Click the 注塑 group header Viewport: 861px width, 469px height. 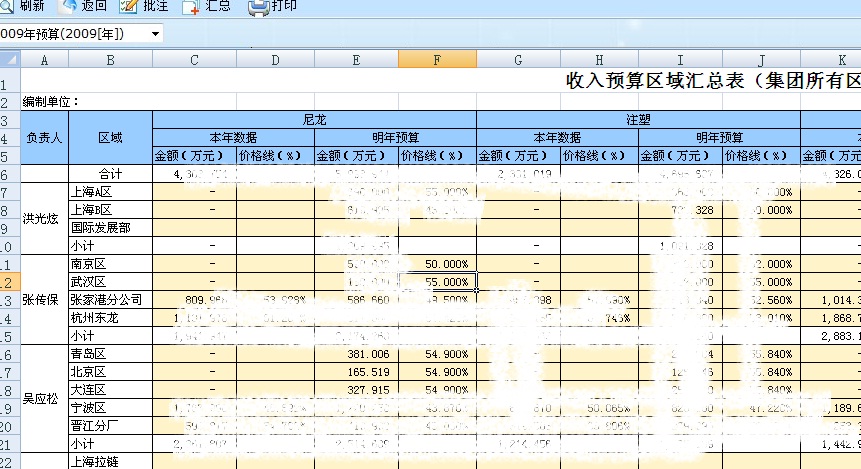638,120
